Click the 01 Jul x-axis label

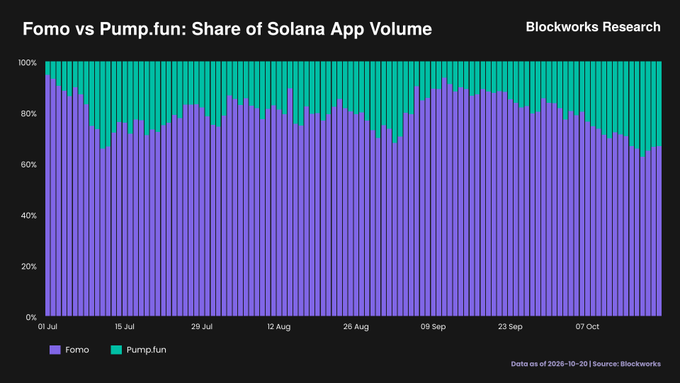point(48,327)
